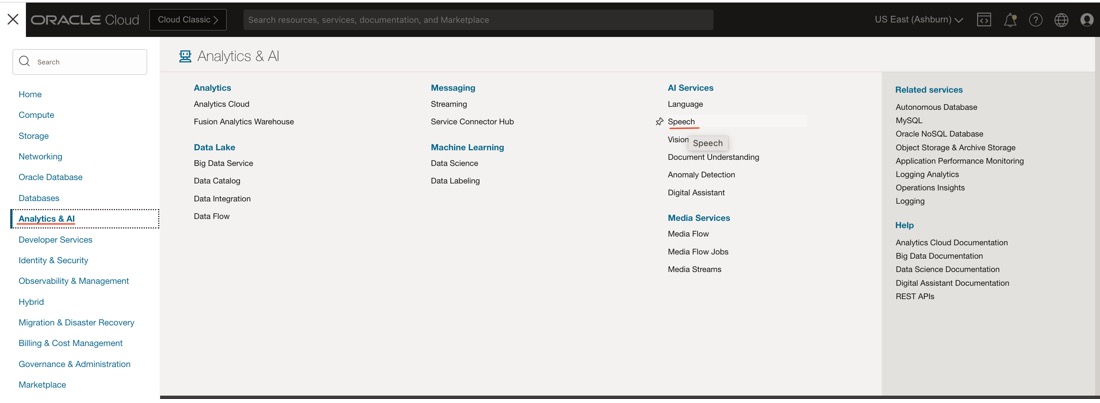Click the Analytics & AI robot icon
This screenshot has height=403, width=1100.
pos(185,56)
